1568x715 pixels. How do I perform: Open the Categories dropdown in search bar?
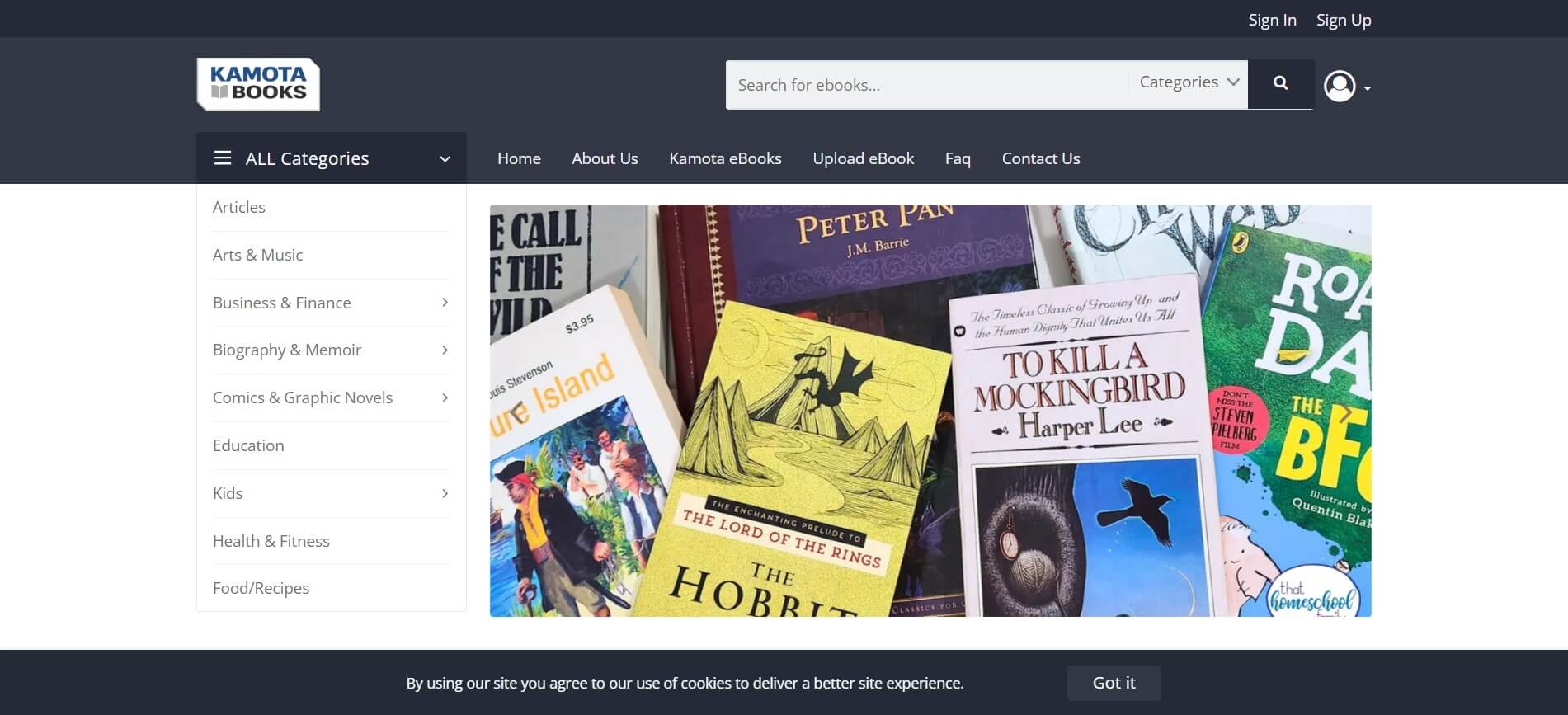1189,82
